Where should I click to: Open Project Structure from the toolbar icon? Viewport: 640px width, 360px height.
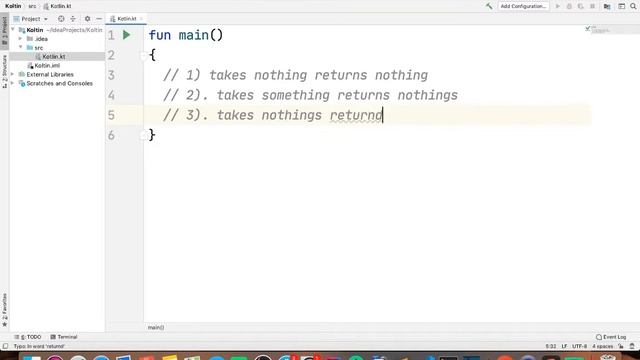click(607, 6)
